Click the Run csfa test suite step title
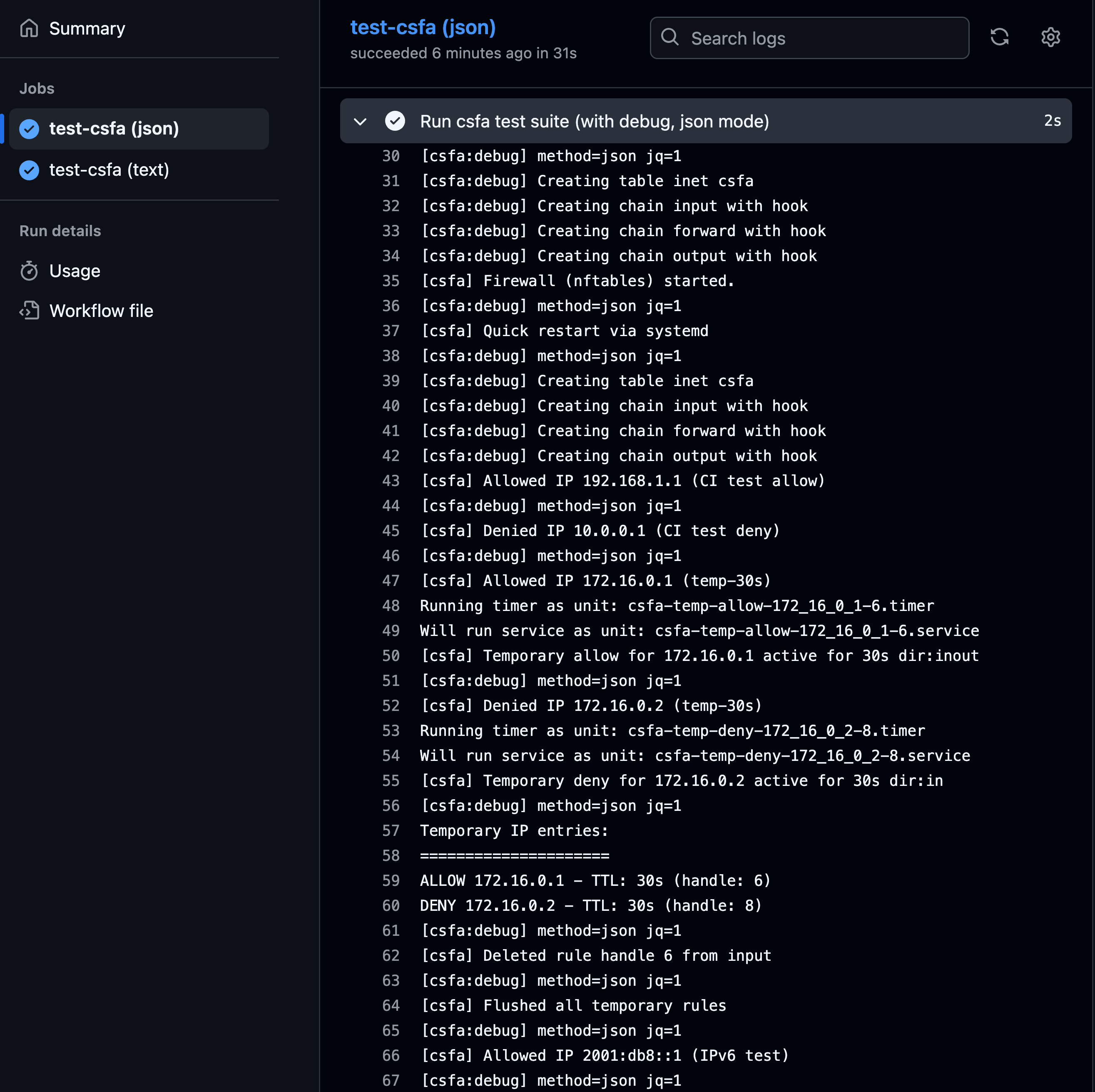This screenshot has width=1095, height=1092. (595, 121)
